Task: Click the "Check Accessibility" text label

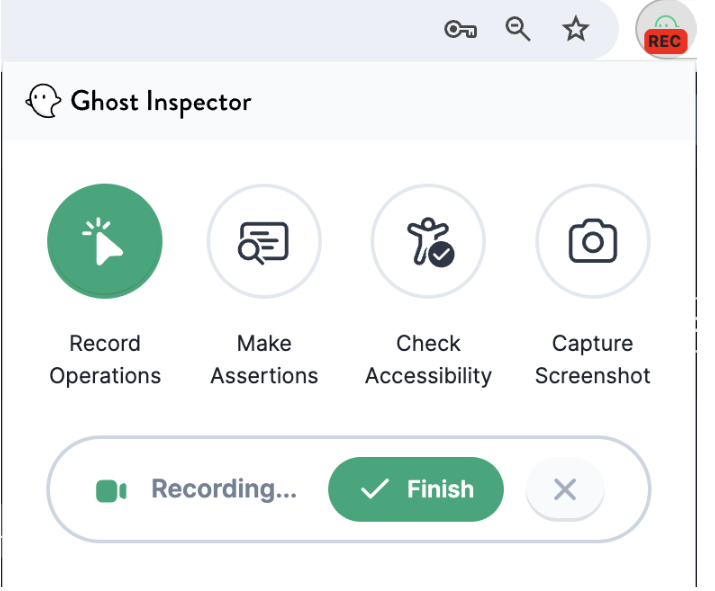Action: point(428,359)
